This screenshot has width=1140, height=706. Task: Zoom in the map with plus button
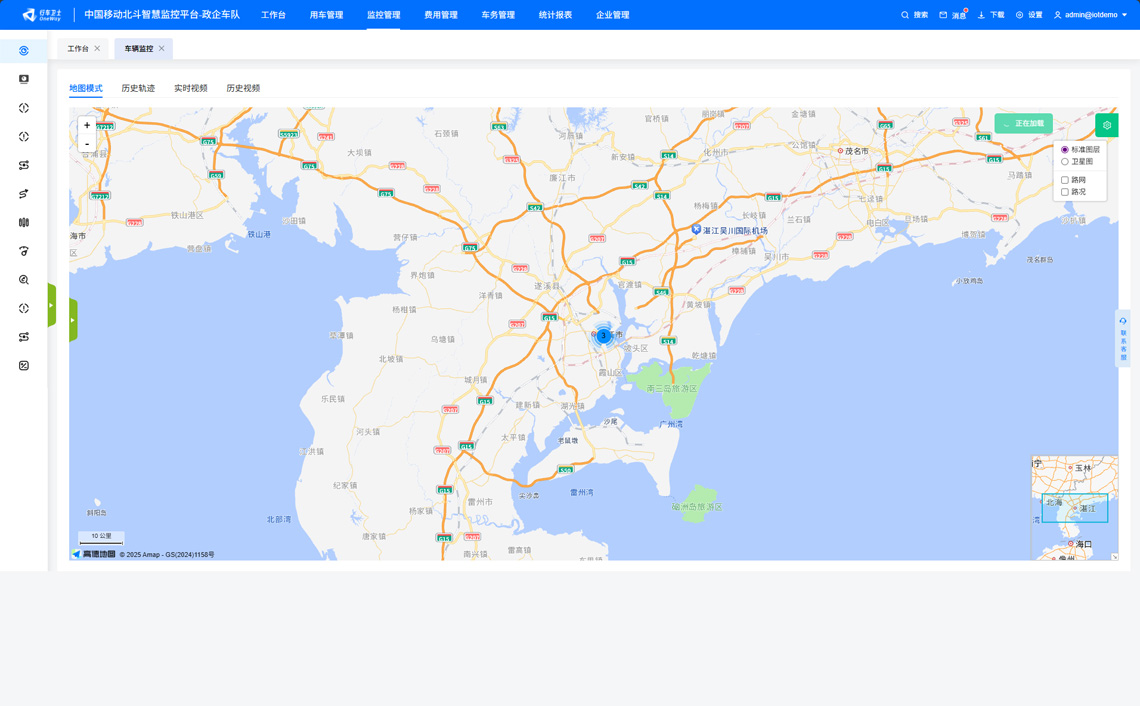[x=87, y=125]
